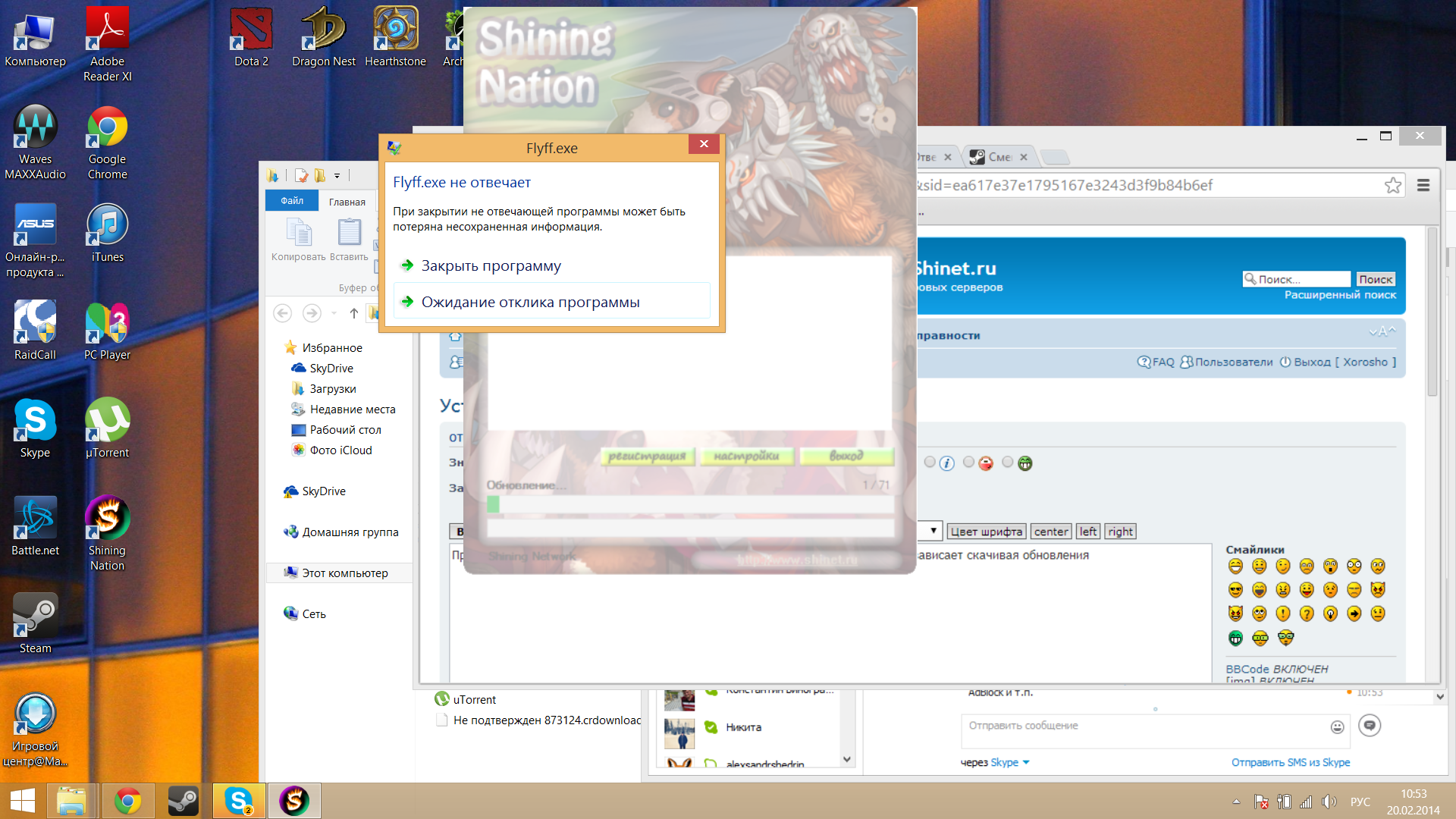The width and height of the screenshot is (1456, 819).
Task: Switch to Explorer Главная ribbon tab
Action: pos(347,202)
